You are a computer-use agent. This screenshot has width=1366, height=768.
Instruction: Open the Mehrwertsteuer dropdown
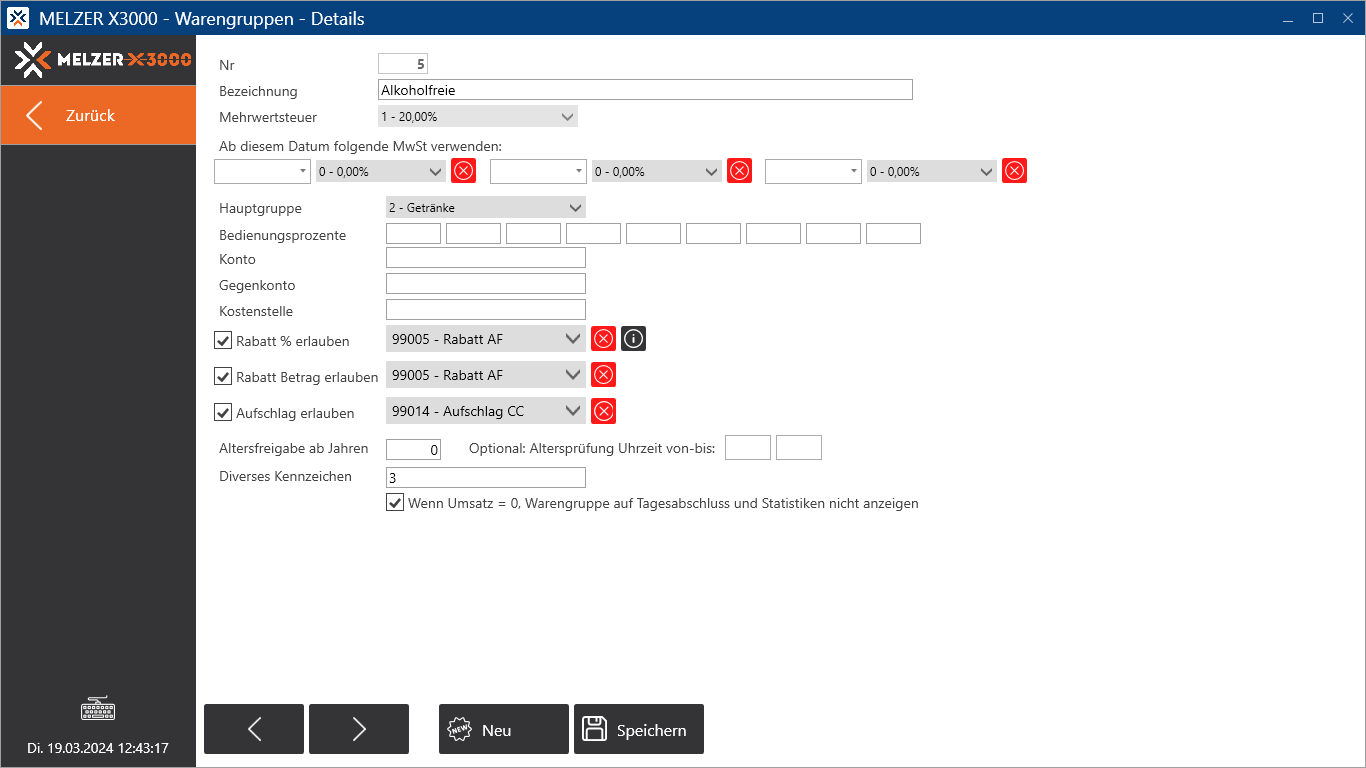point(478,117)
